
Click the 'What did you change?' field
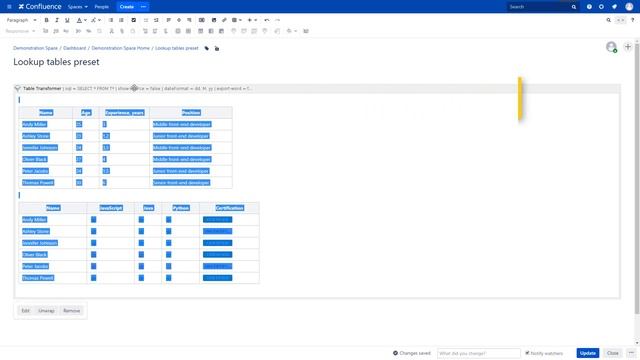point(478,353)
